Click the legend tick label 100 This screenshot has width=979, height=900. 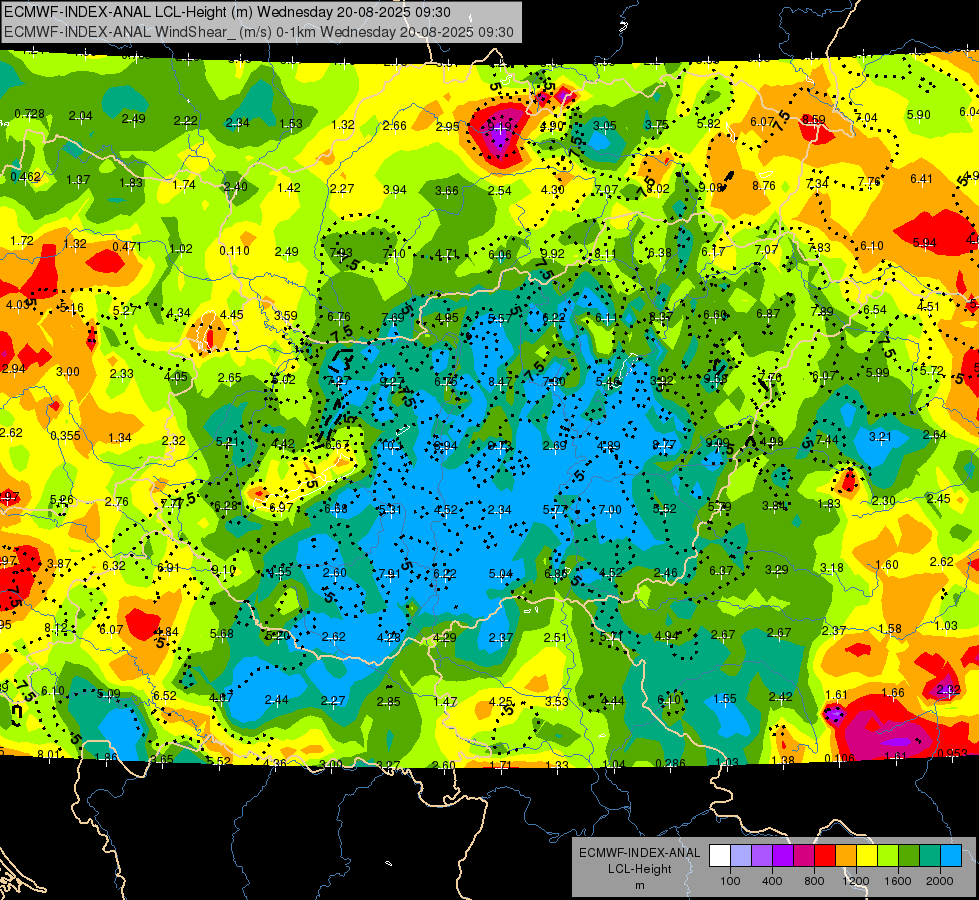tap(730, 881)
